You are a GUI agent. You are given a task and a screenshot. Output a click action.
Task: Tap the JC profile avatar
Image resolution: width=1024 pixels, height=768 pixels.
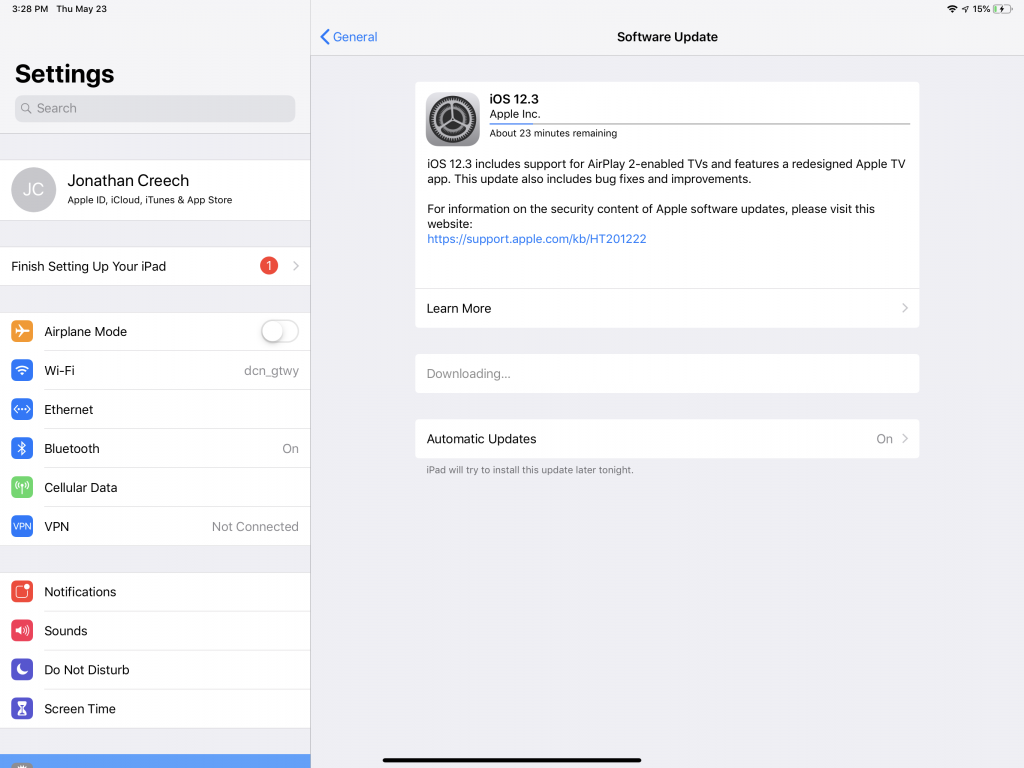pos(33,189)
